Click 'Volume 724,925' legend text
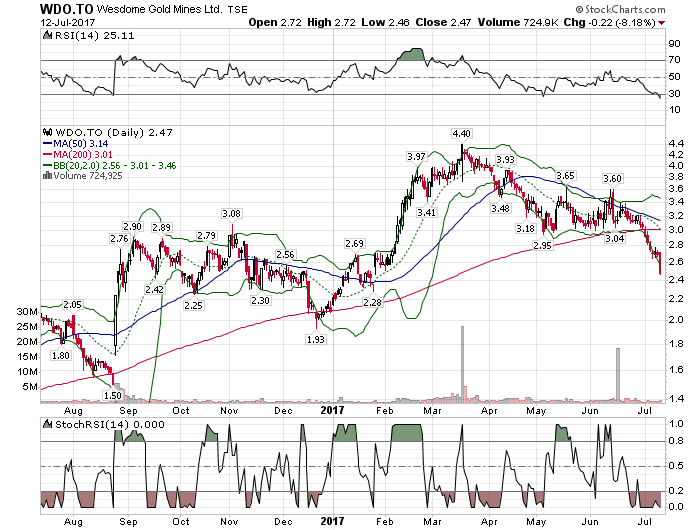Viewport: 700px width, 530px height. point(88,175)
